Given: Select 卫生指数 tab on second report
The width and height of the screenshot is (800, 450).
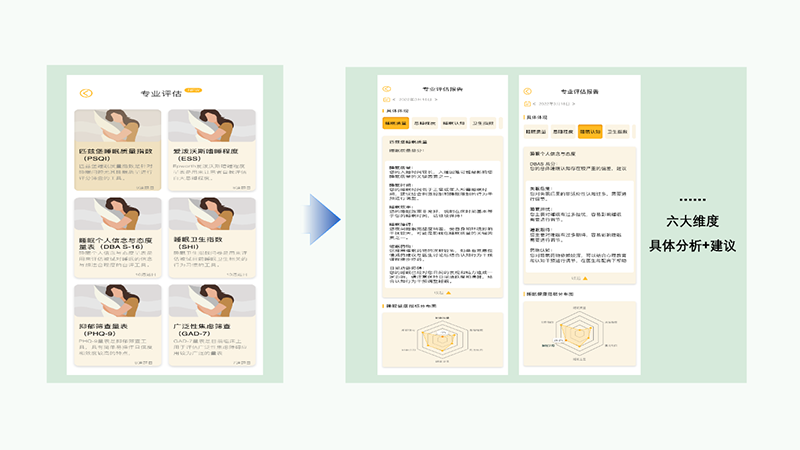Looking at the screenshot, I should point(617,132).
